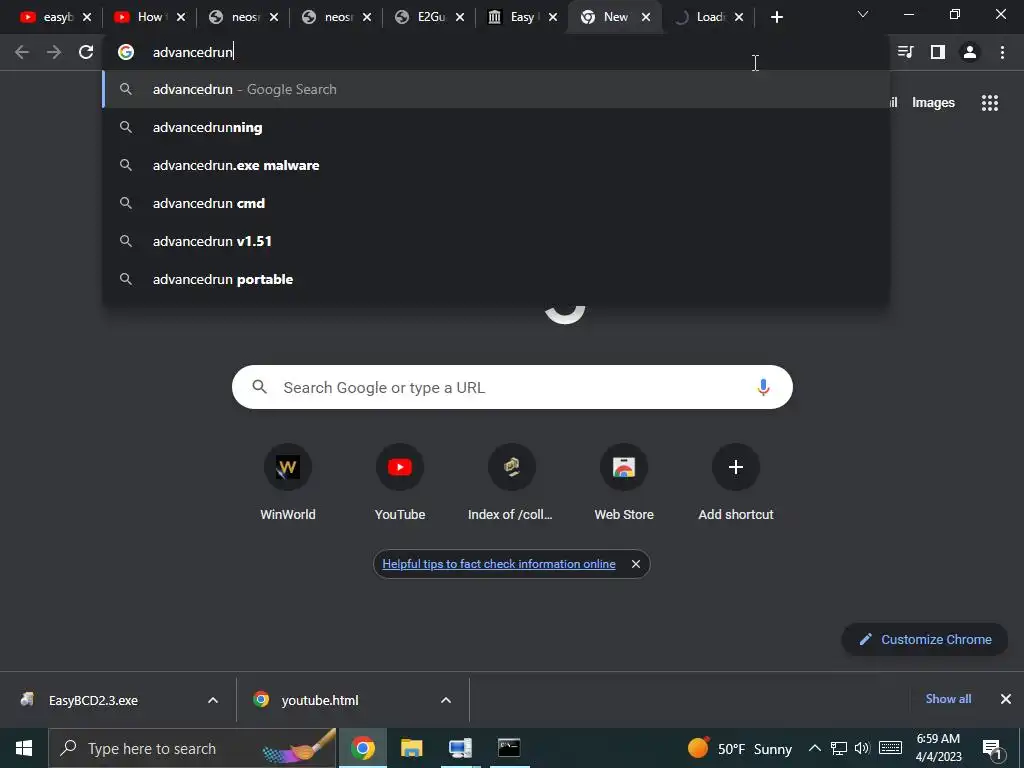This screenshot has width=1024, height=768.
Task: Close the 'easyb' tab
Action: 87,17
